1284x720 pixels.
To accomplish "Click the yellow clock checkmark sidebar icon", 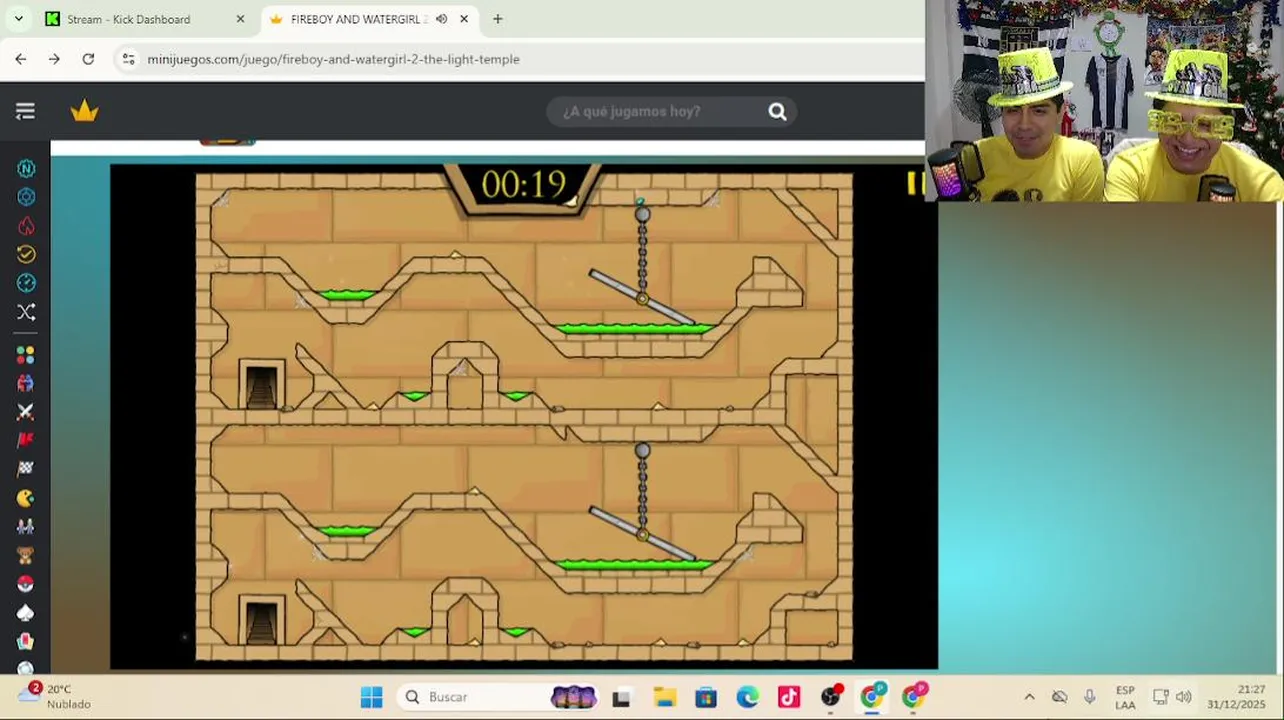I will [x=26, y=254].
